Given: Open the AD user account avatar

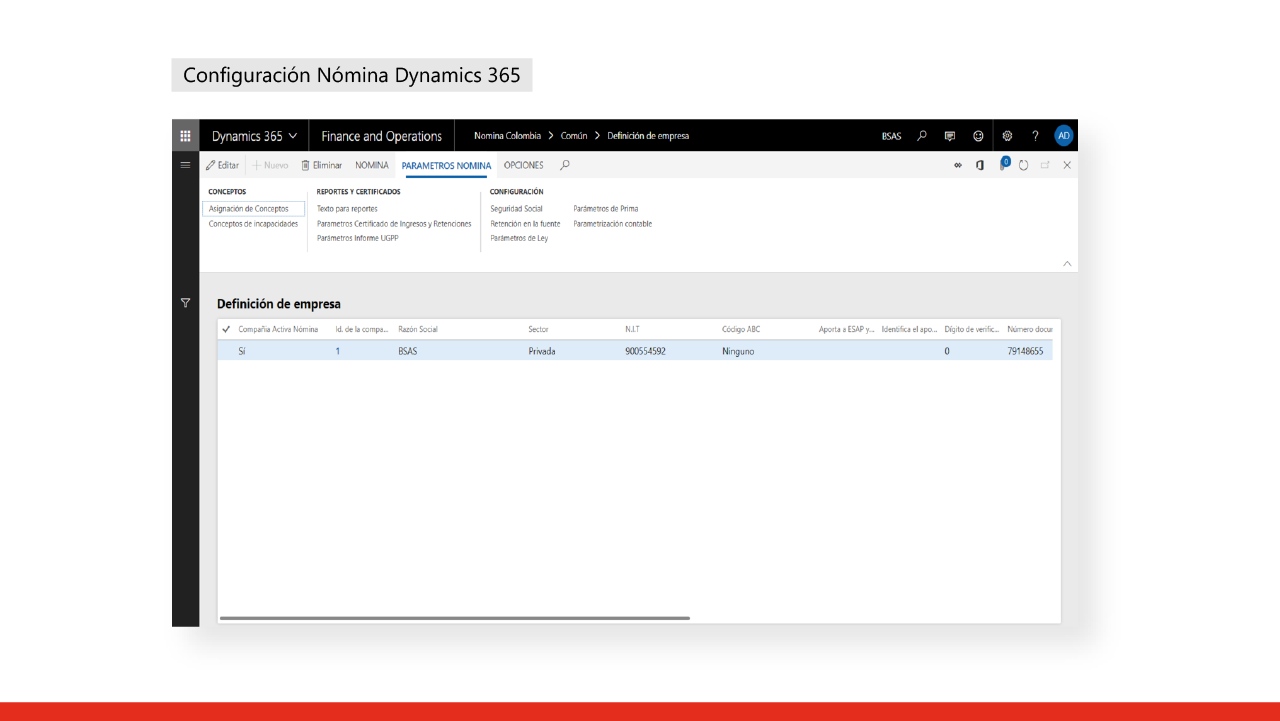Looking at the screenshot, I should tap(1064, 136).
